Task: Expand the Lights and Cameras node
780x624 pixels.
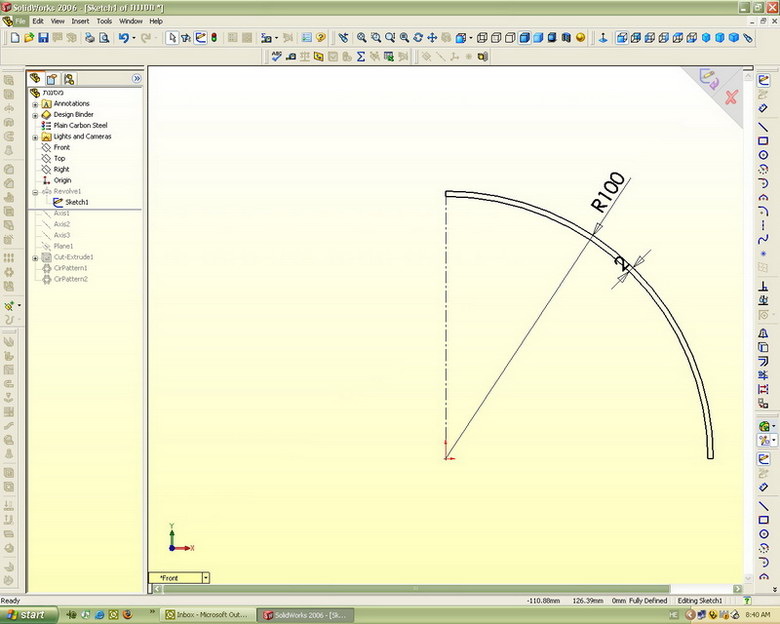Action: 36,137
